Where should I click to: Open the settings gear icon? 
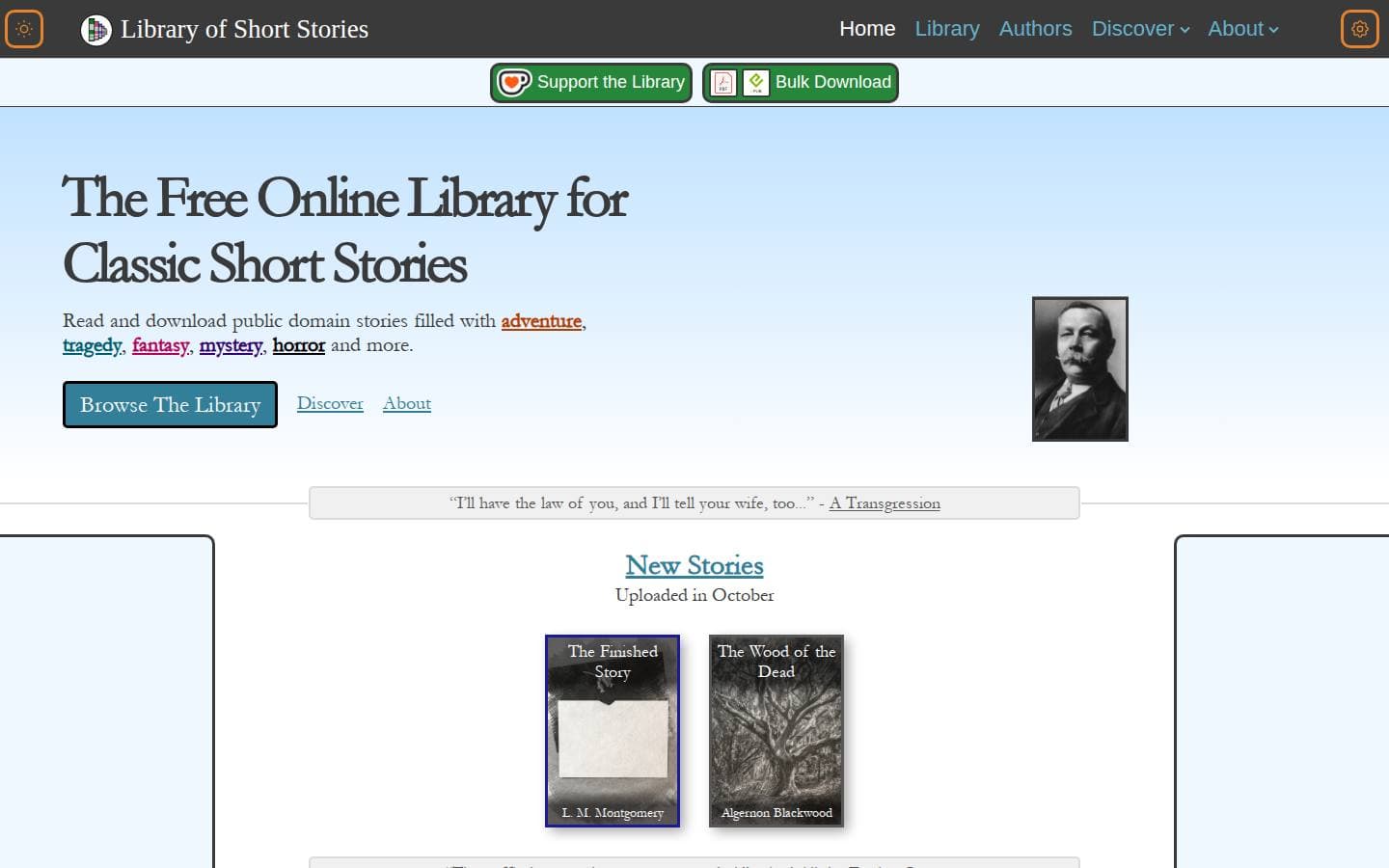(x=1360, y=29)
